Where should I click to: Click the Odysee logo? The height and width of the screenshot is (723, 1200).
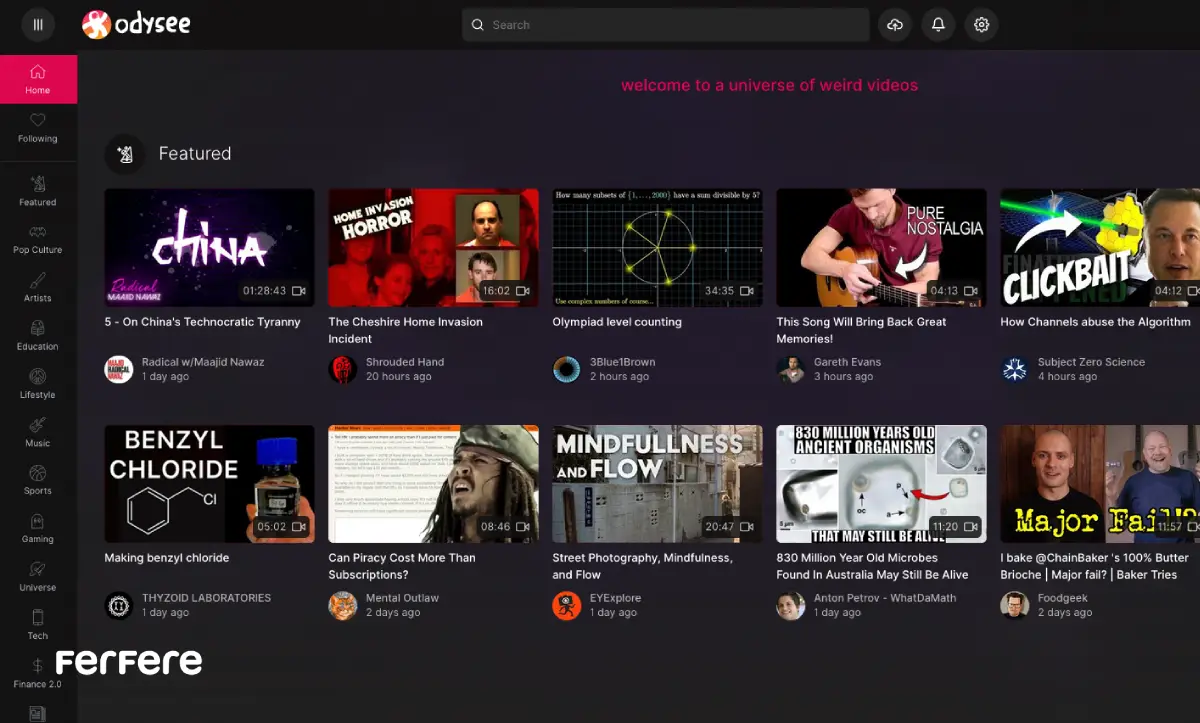tap(136, 25)
